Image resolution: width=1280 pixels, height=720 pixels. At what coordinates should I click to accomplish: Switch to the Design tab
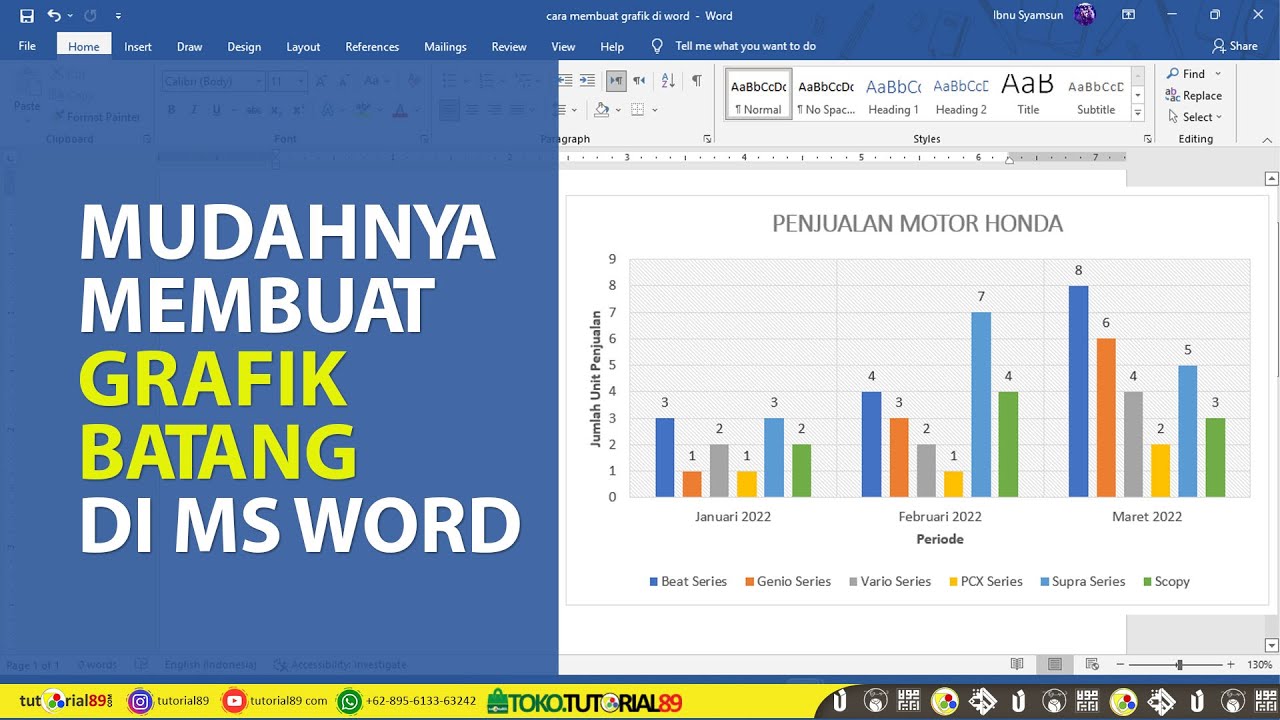[x=244, y=46]
